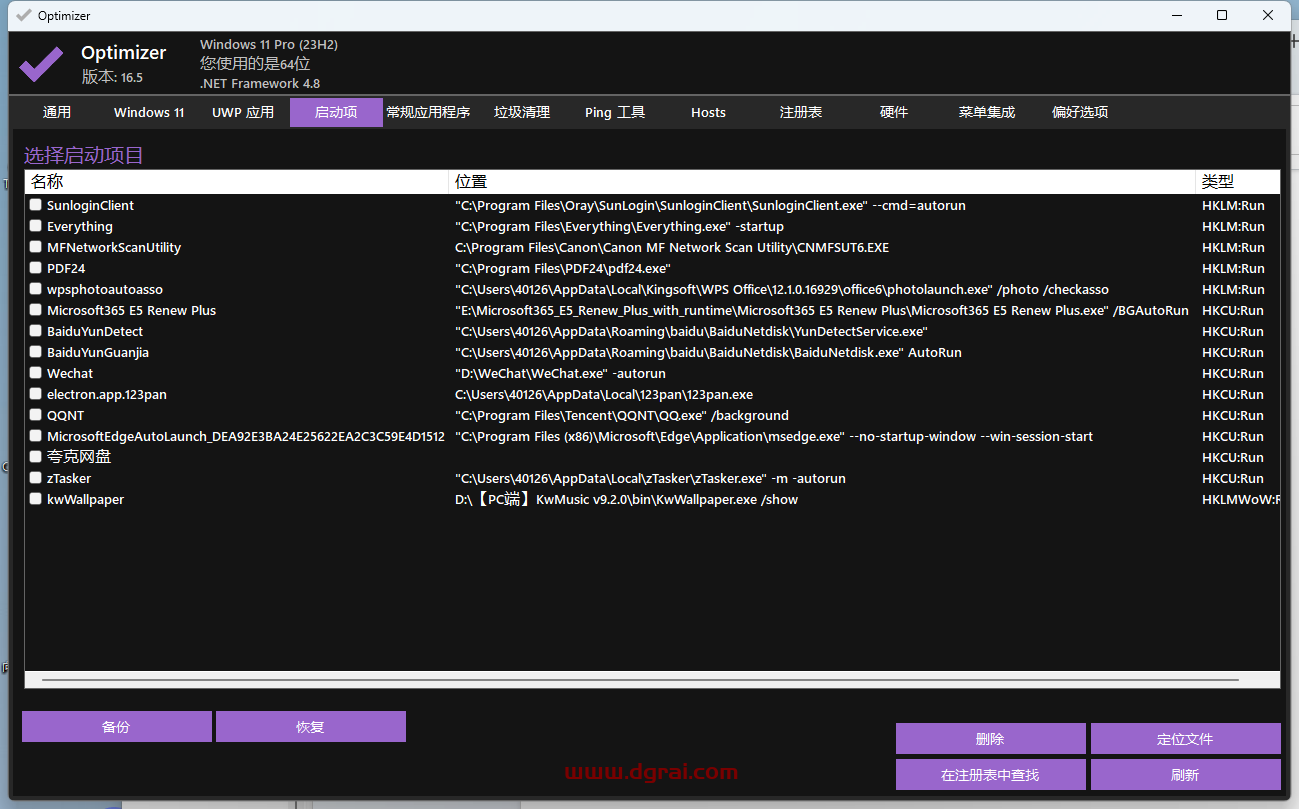This screenshot has width=1299, height=809.
Task: Tick the Everything startup item checkbox
Action: [36, 226]
